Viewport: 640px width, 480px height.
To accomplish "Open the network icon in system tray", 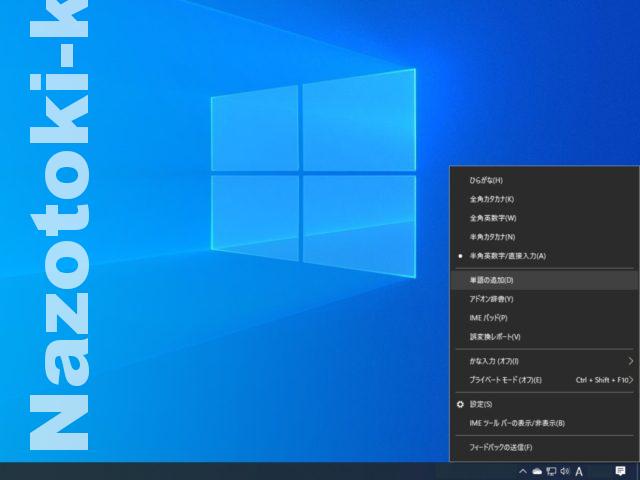I will click(551, 471).
